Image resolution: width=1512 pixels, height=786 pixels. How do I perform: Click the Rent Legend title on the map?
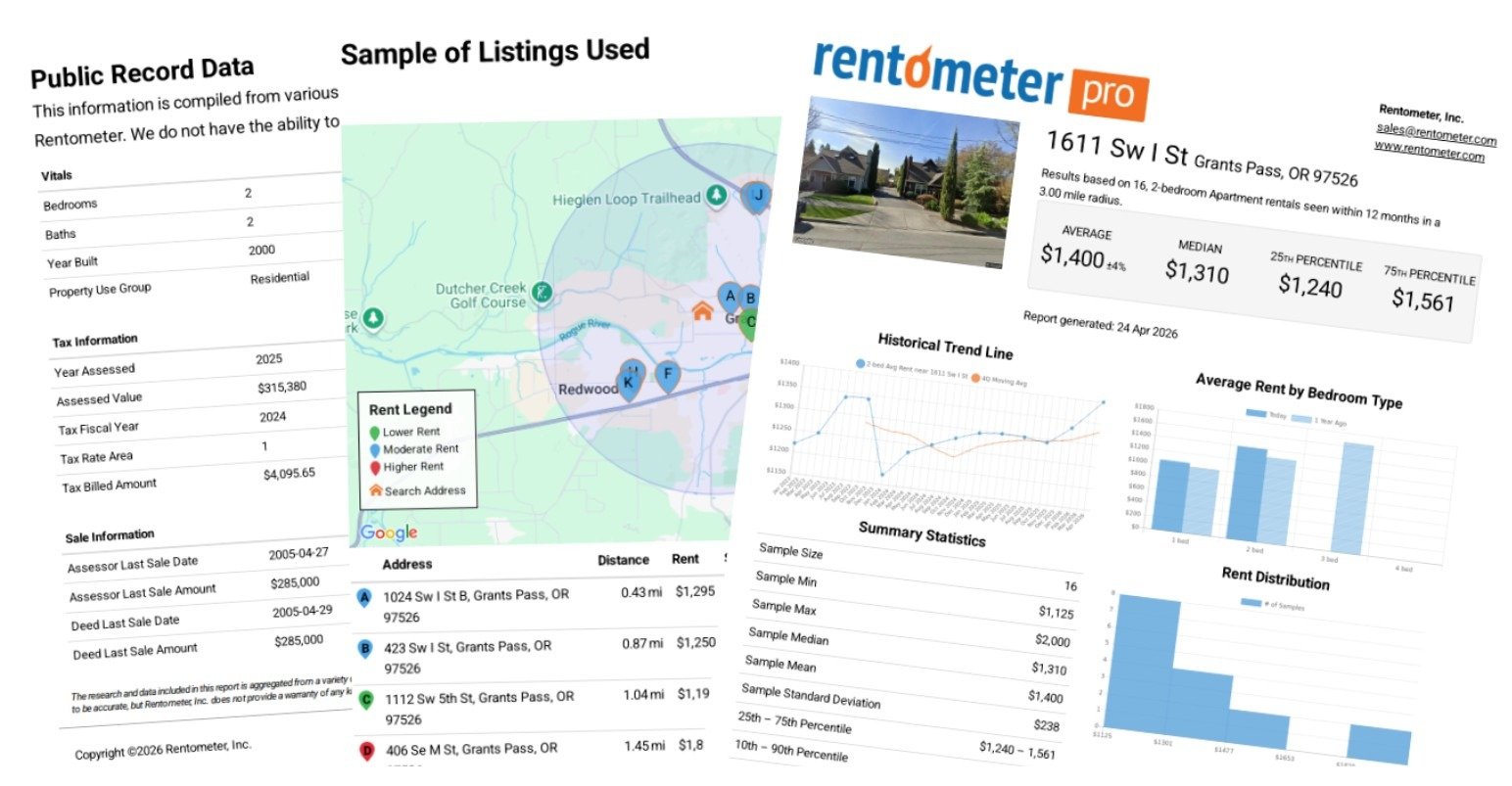click(x=410, y=409)
